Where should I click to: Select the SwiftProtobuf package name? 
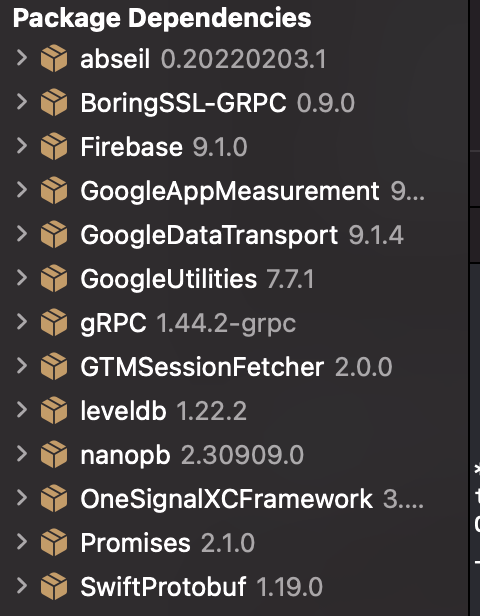(163, 587)
